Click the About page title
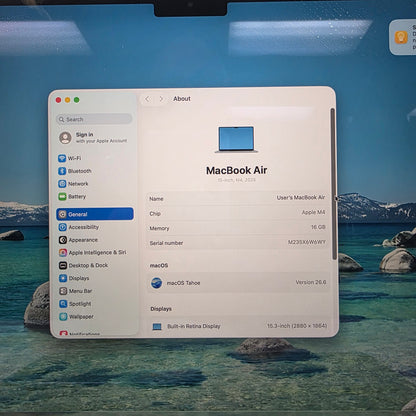Viewport: 416px width, 416px height. click(182, 99)
